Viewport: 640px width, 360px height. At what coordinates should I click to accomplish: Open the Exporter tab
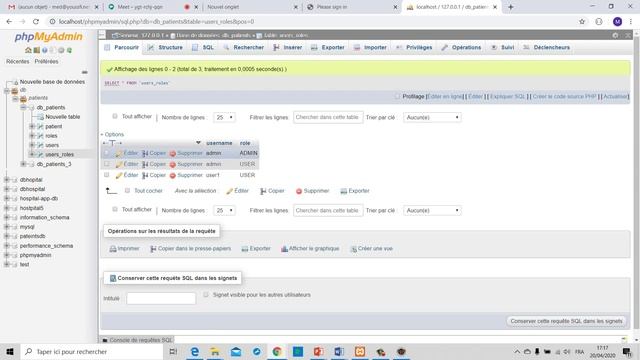[328, 48]
